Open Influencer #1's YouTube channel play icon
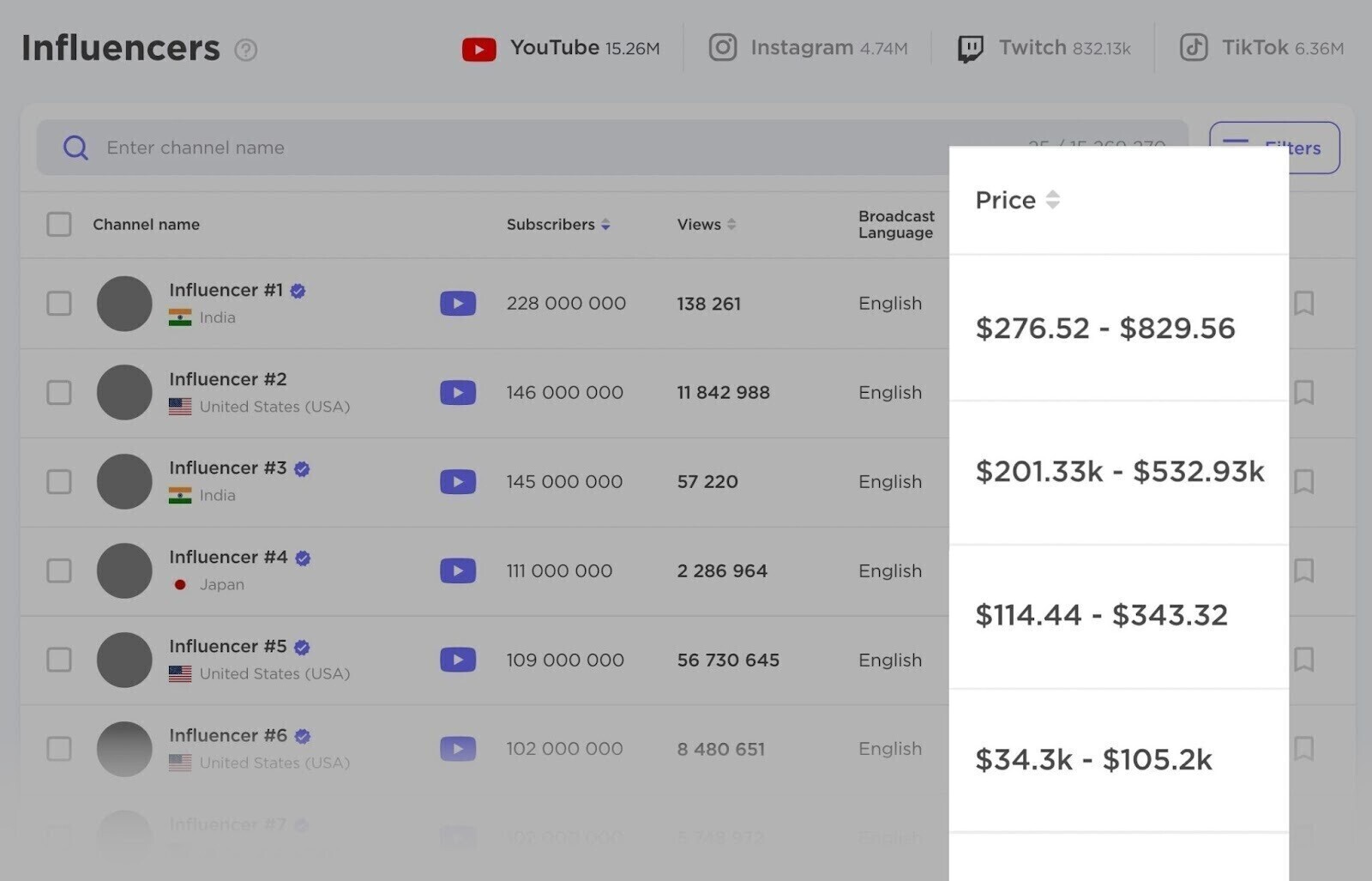The image size is (1372, 881). click(x=458, y=303)
